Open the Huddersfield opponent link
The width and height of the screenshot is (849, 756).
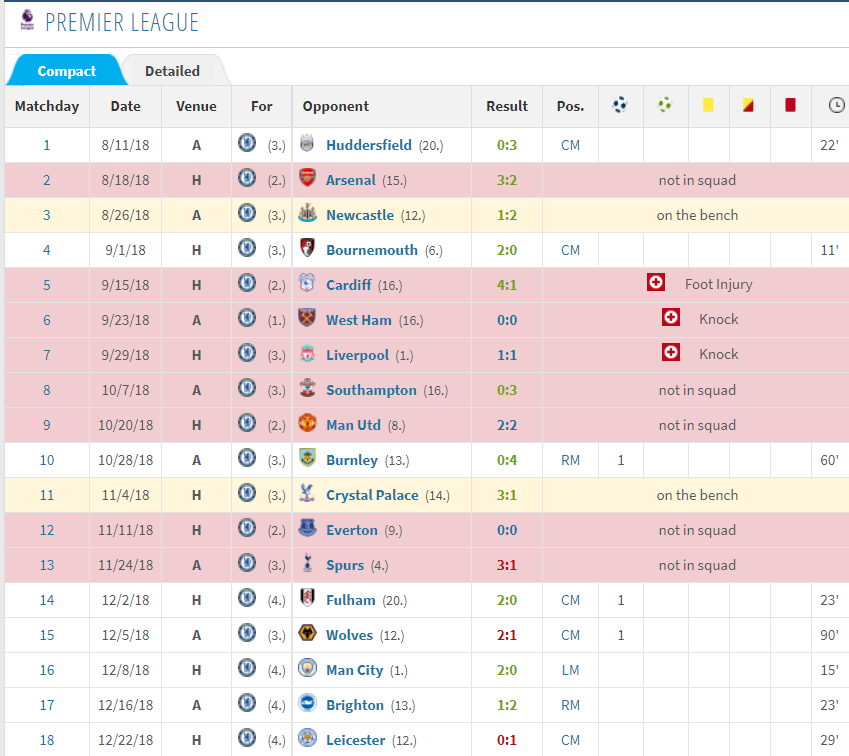tap(369, 145)
